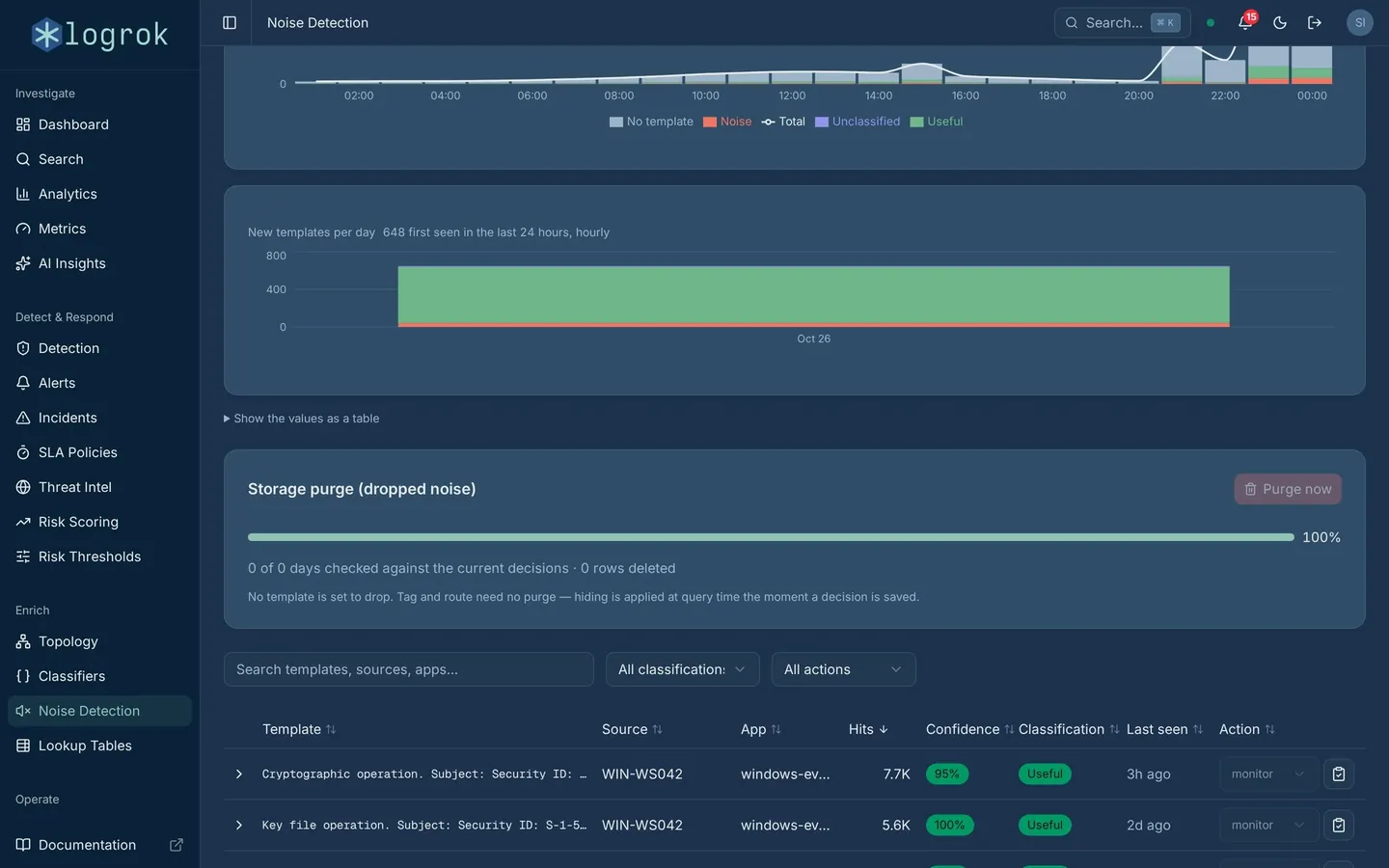Click the Documentation book icon
Image resolution: width=1389 pixels, height=868 pixels.
23,845
